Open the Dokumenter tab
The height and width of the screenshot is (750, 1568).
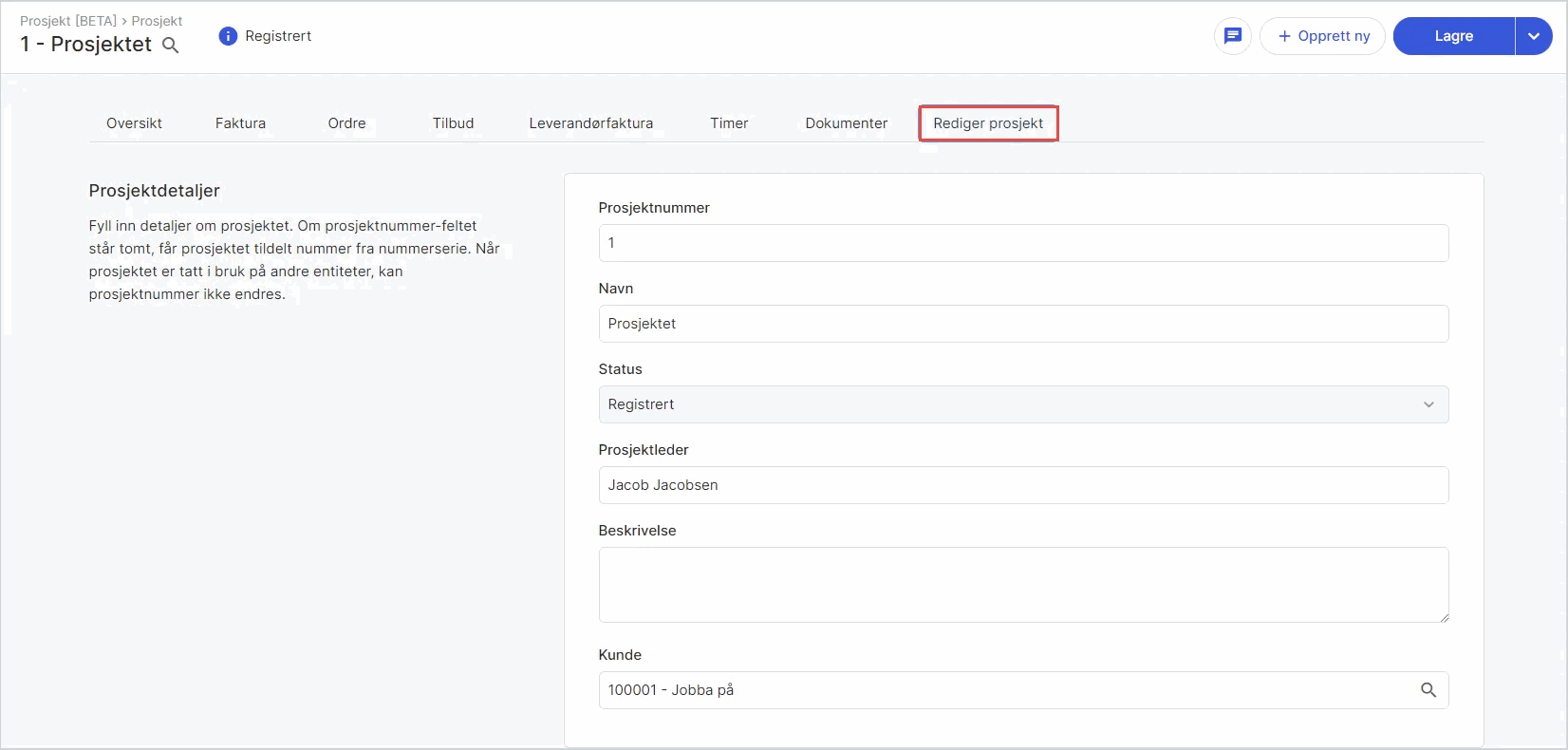[847, 123]
